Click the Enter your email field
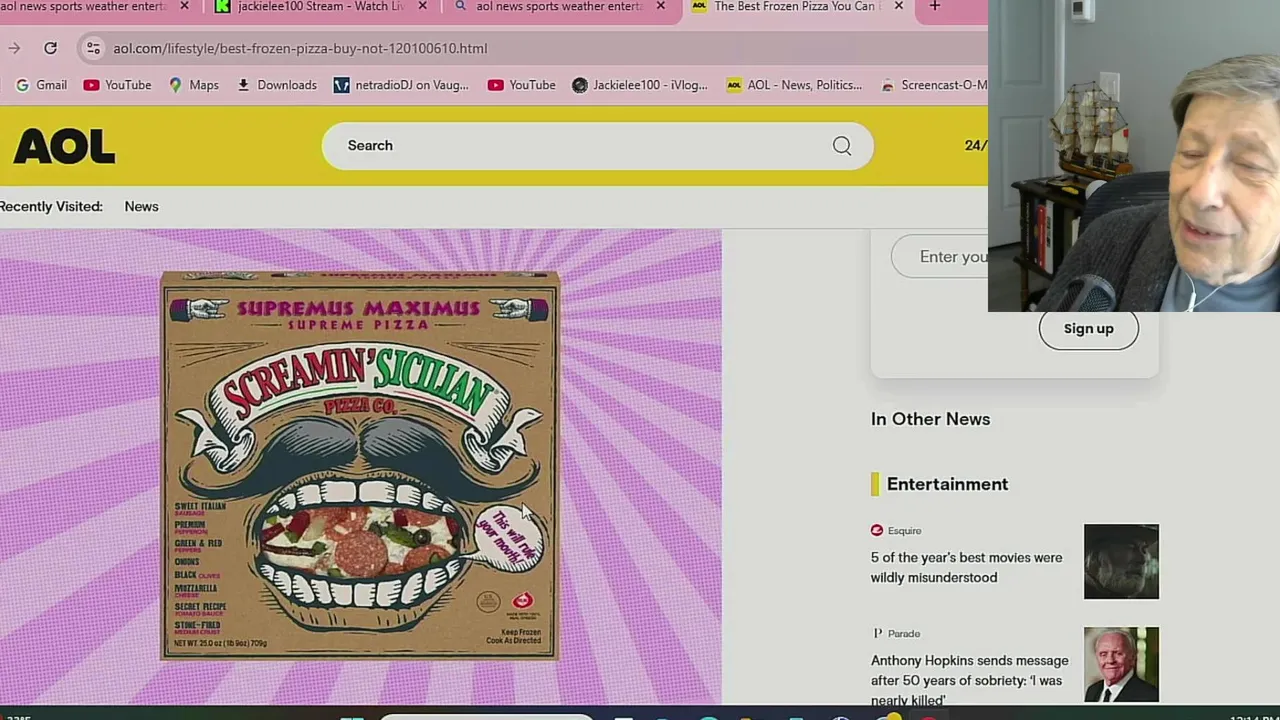Screen dimensions: 1280x720 940,257
